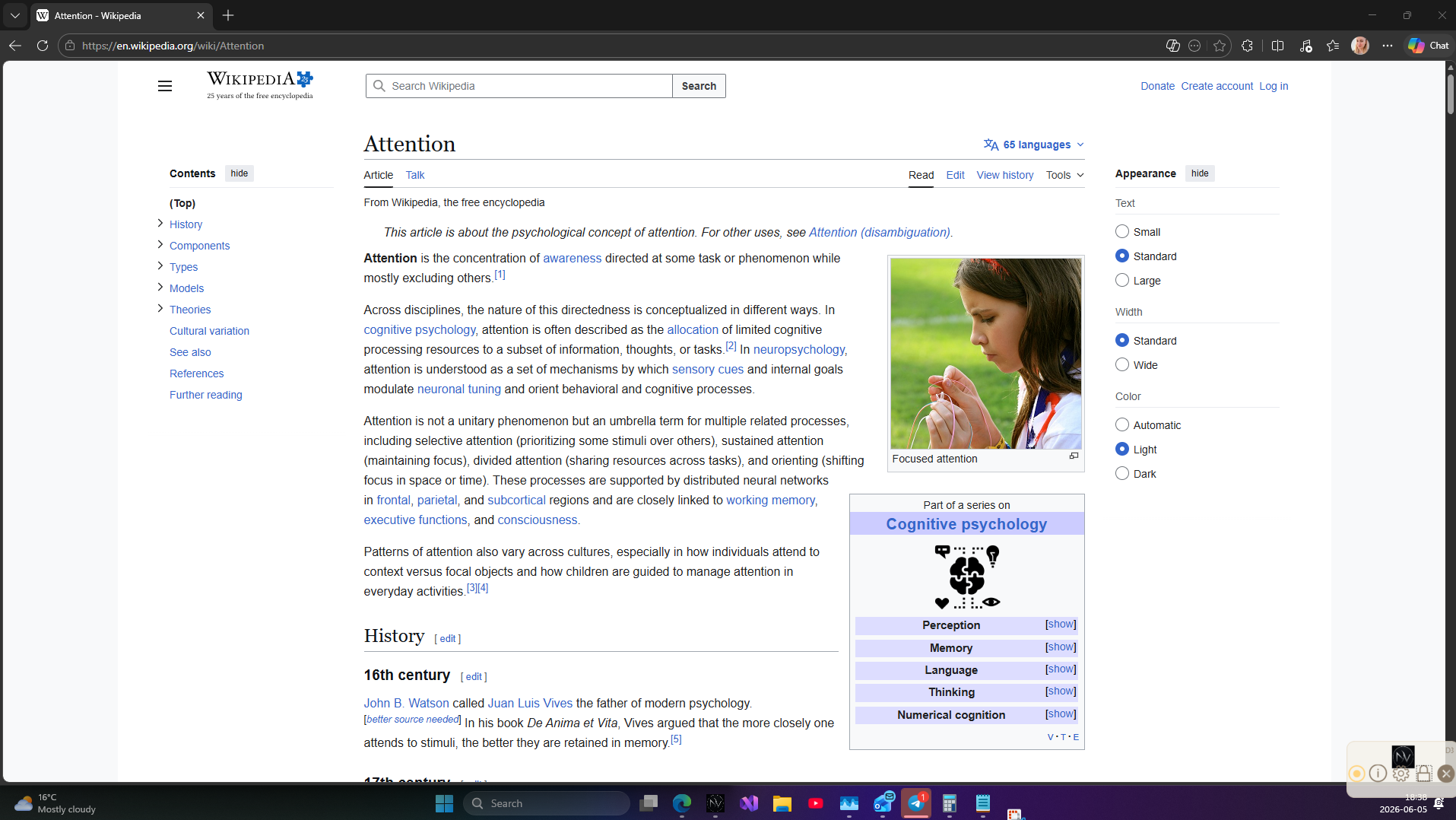Hide the Appearance panel

1200,173
